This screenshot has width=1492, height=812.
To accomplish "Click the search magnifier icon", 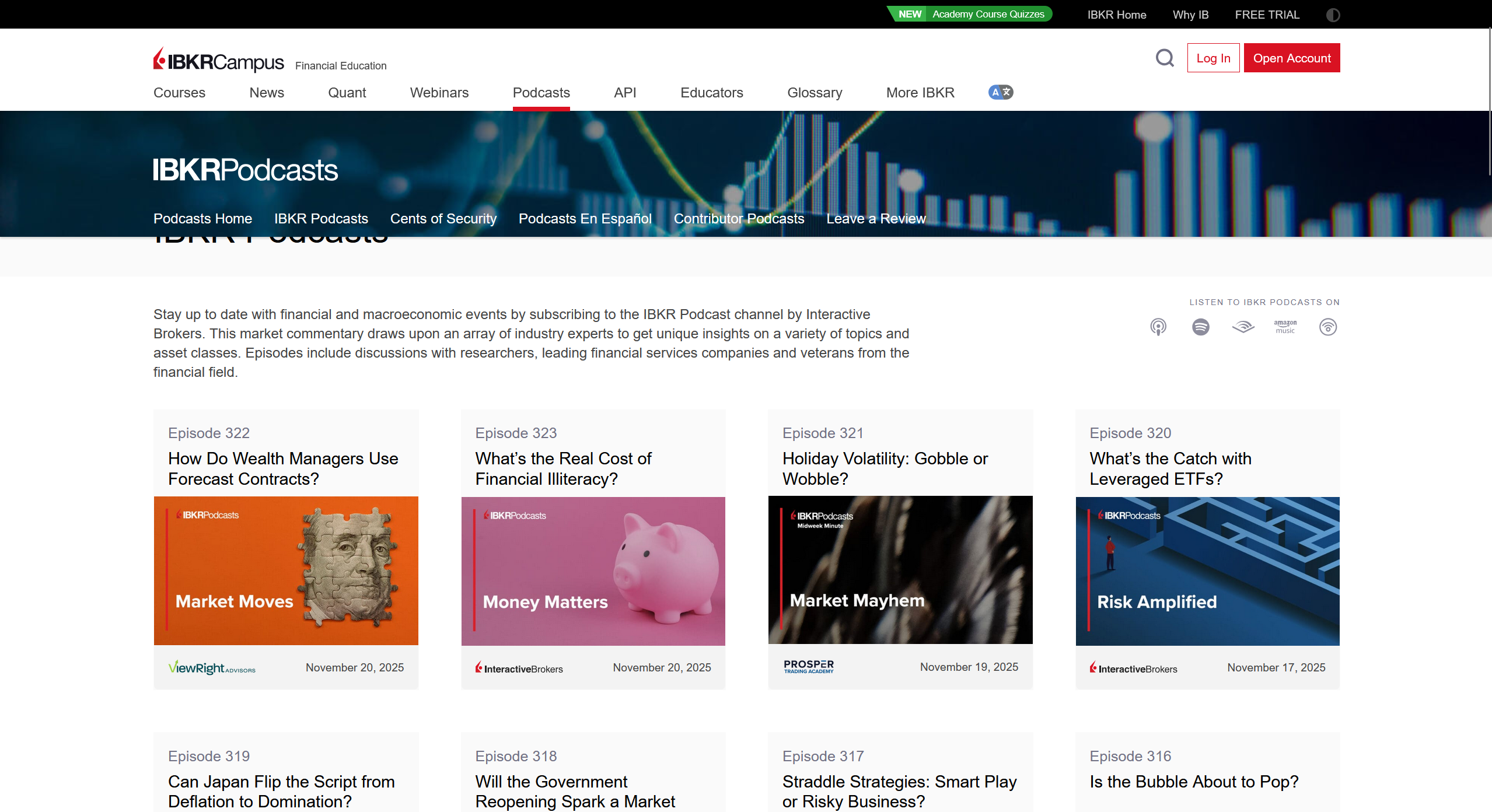I will pos(1165,58).
